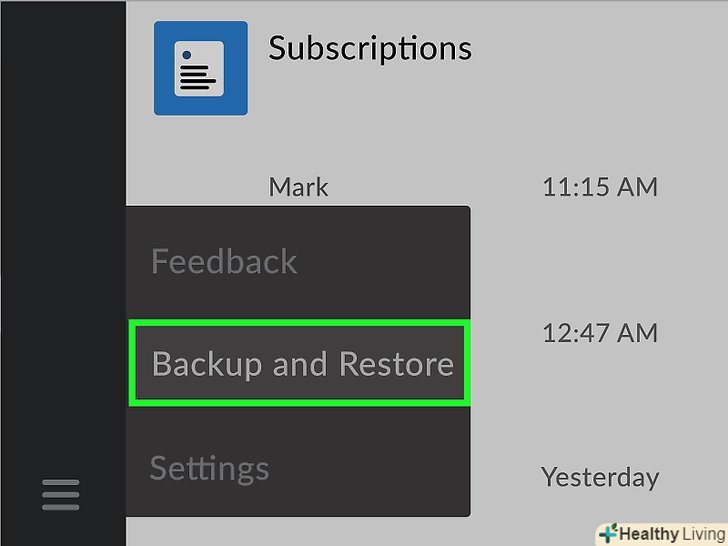
Task: Select Feedback from the popup menu
Action: (x=224, y=262)
